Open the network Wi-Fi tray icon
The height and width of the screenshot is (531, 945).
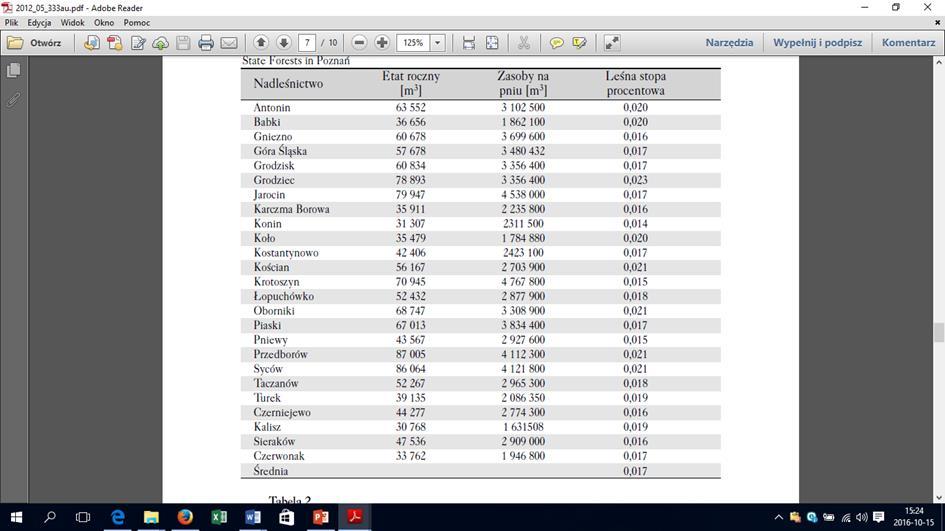pyautogui.click(x=846, y=517)
